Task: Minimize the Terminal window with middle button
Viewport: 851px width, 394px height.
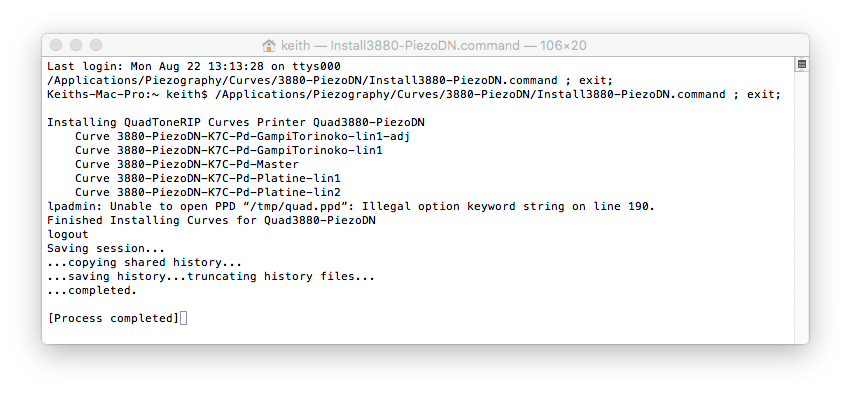Action: (x=76, y=45)
